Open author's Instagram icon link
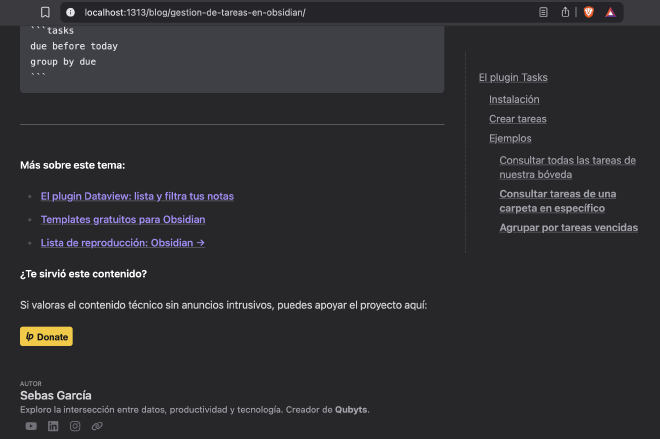Screen dimensions: 660x439 point(75,426)
